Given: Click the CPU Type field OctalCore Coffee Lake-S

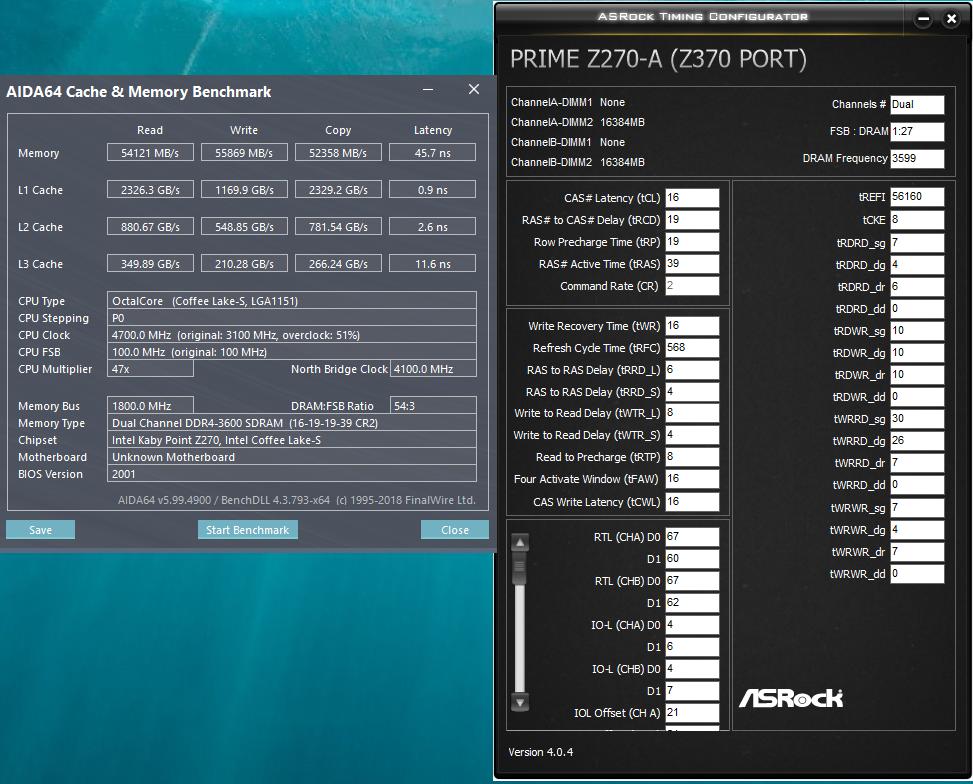Looking at the screenshot, I should click(x=292, y=300).
